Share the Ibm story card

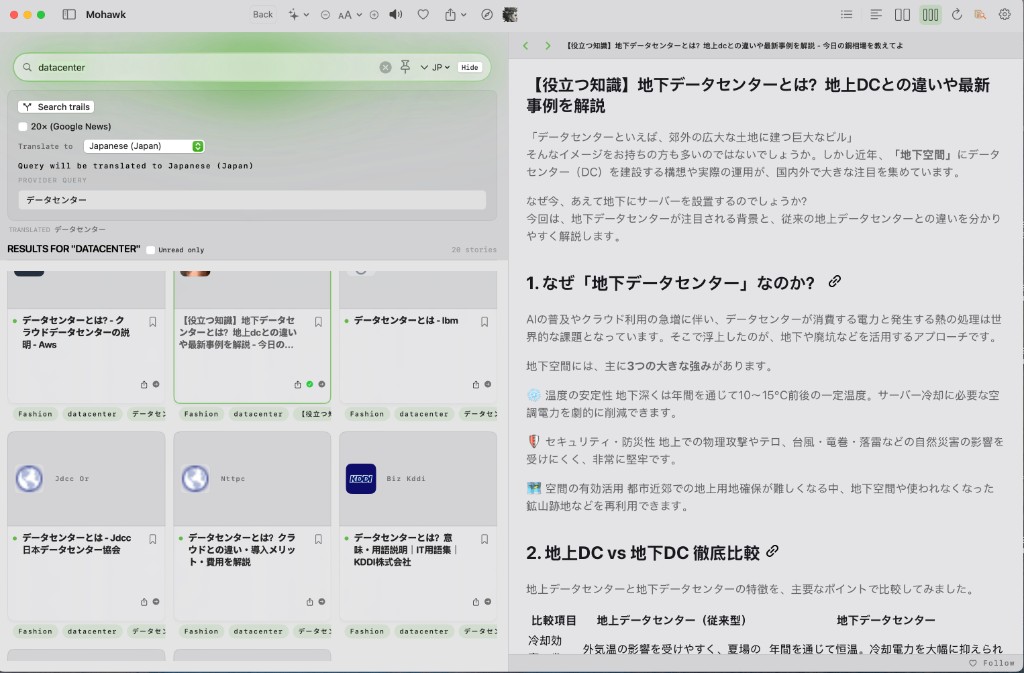click(475, 384)
